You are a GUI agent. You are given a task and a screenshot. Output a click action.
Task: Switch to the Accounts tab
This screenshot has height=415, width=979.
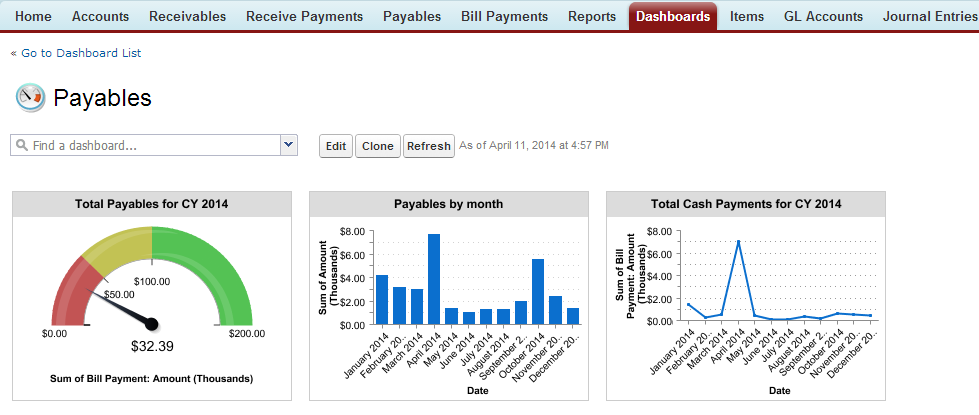tap(100, 16)
